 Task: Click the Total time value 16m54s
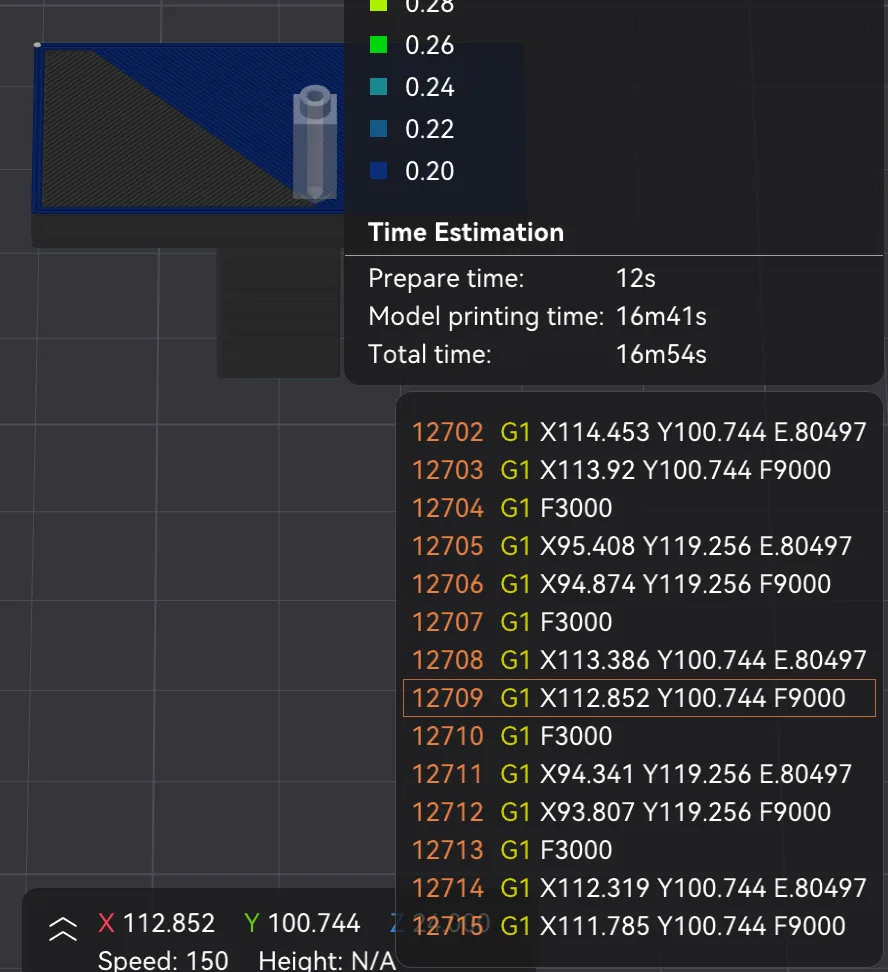pyautogui.click(x=661, y=355)
